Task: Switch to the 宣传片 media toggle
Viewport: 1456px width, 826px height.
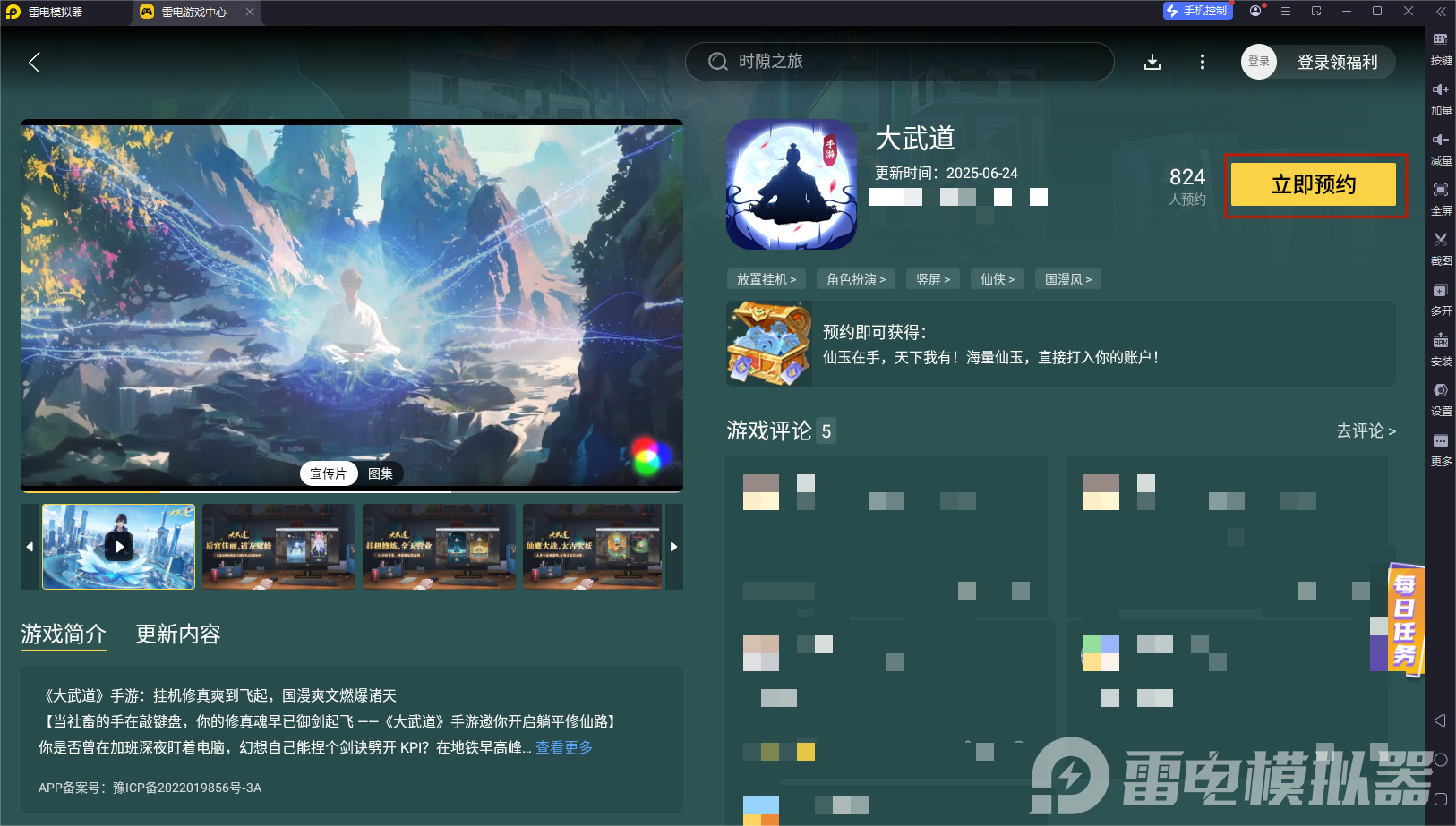Action: tap(329, 473)
